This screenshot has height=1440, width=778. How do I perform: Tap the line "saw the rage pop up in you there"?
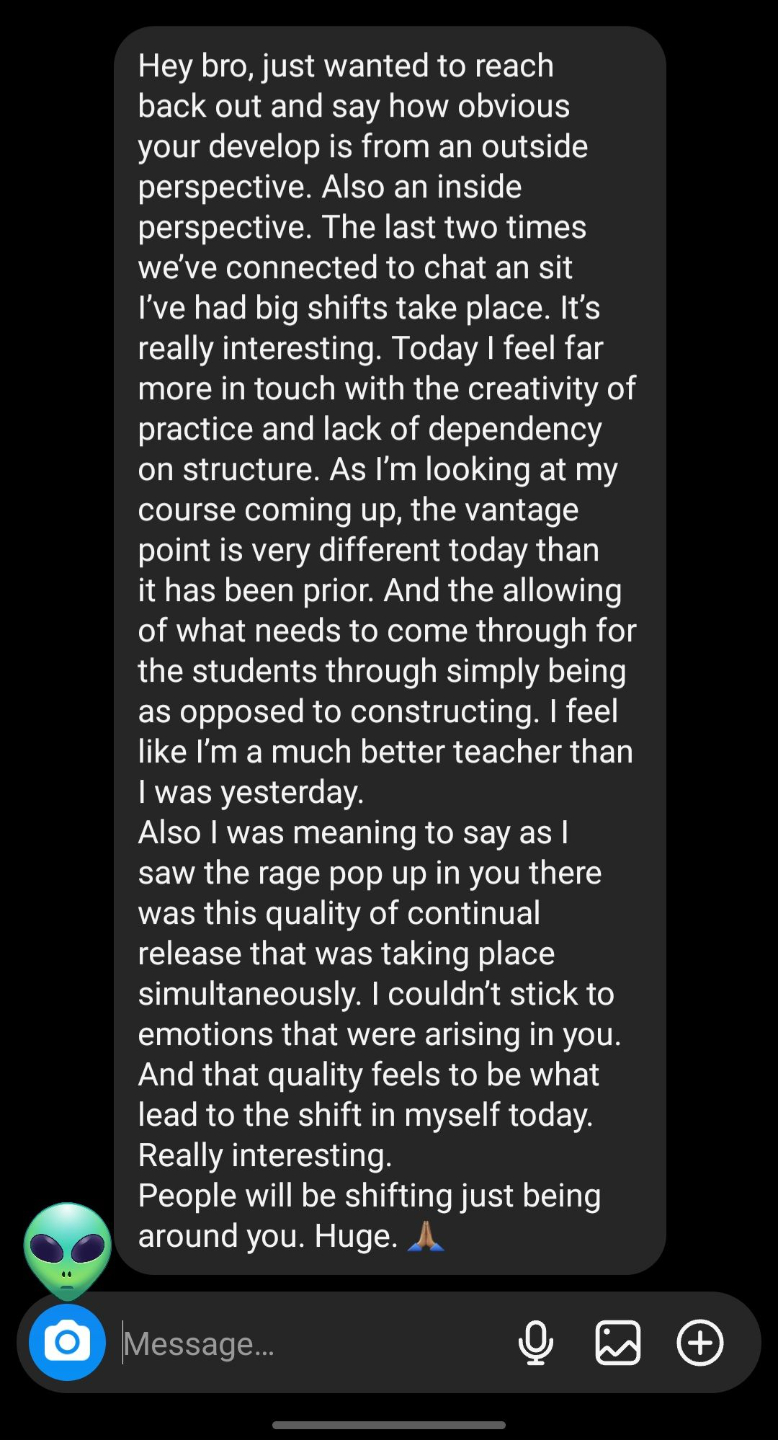click(370, 873)
